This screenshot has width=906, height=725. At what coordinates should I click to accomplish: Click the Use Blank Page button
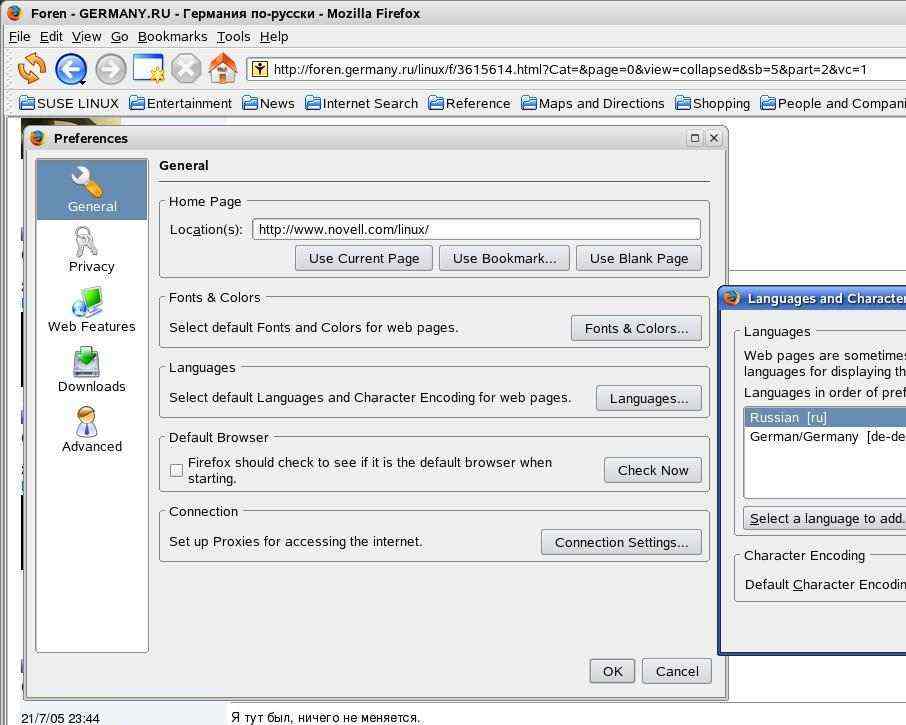(639, 258)
